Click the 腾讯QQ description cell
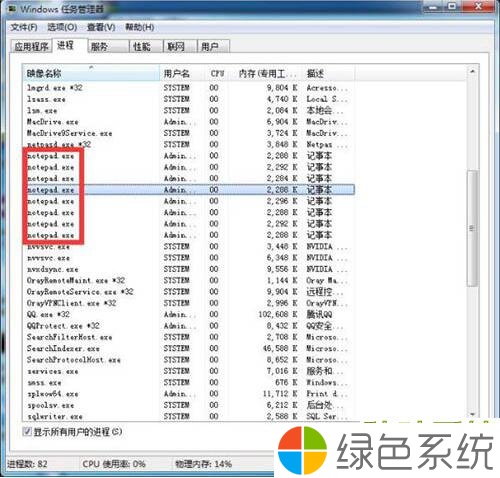The height and width of the screenshot is (478, 500). pyautogui.click(x=319, y=314)
